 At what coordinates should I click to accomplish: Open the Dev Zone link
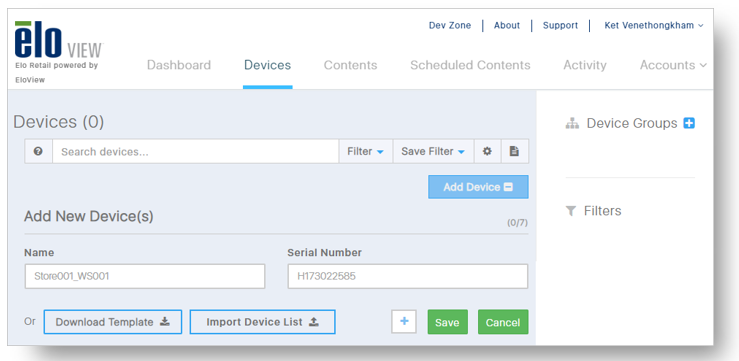click(x=450, y=25)
